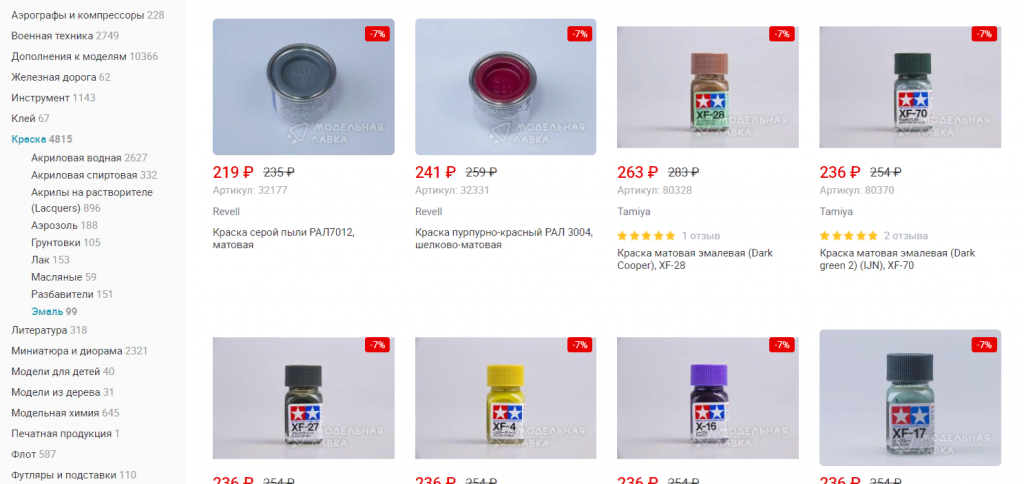Open the 'Эмаль' subcategory
This screenshot has width=1024, height=484.
pyautogui.click(x=47, y=312)
